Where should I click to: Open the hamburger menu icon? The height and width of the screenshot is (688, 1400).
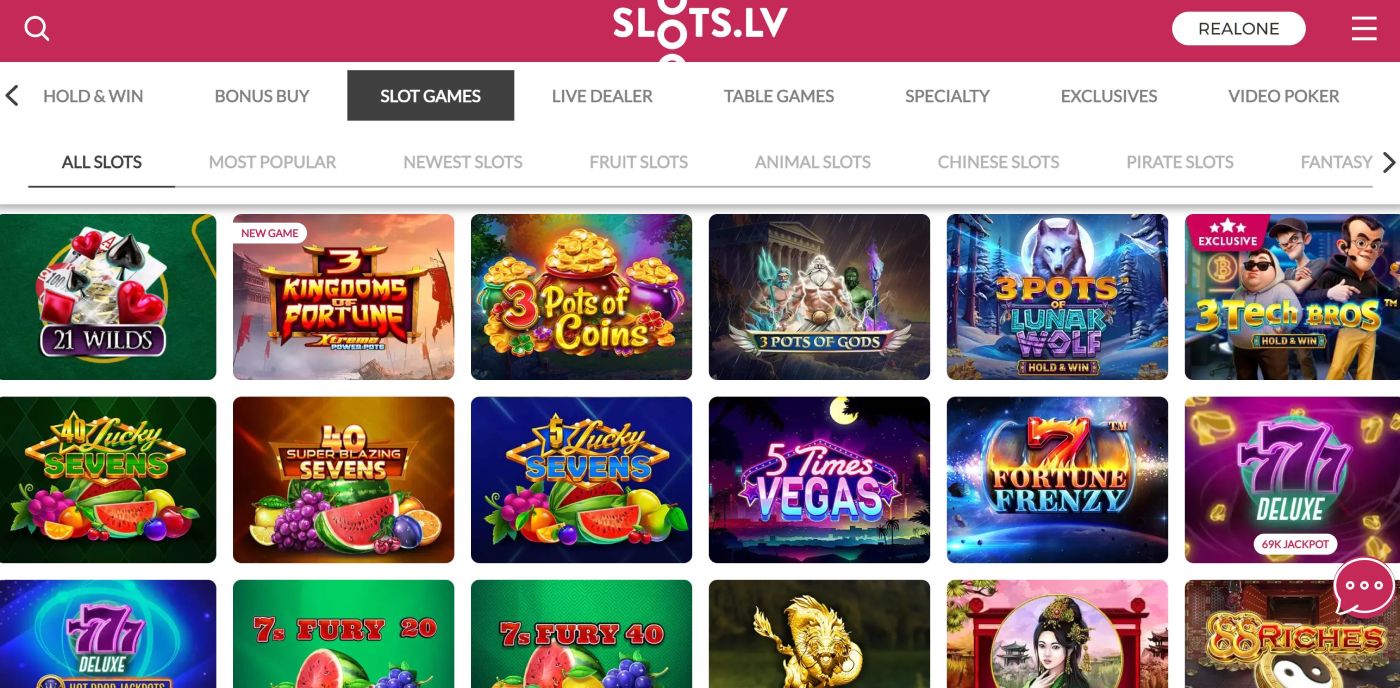pyautogui.click(x=1364, y=29)
